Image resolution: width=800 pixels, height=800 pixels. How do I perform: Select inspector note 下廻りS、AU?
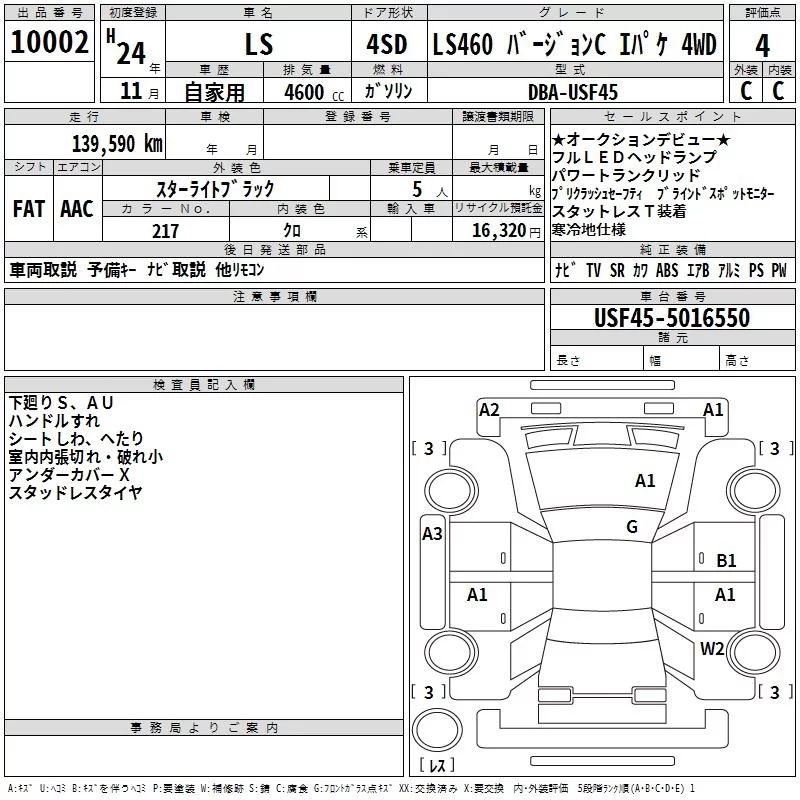61,403
